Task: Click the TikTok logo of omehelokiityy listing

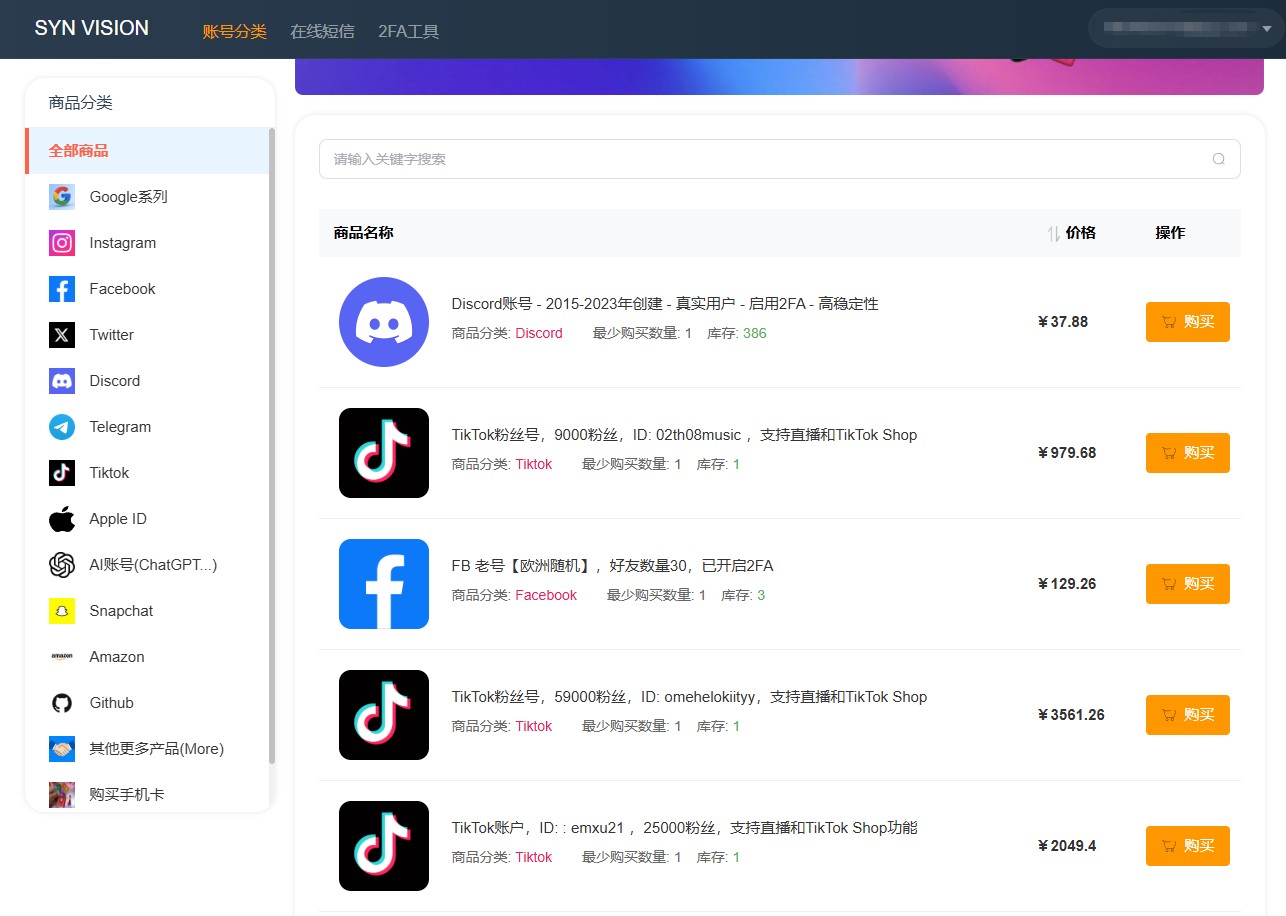Action: click(384, 715)
